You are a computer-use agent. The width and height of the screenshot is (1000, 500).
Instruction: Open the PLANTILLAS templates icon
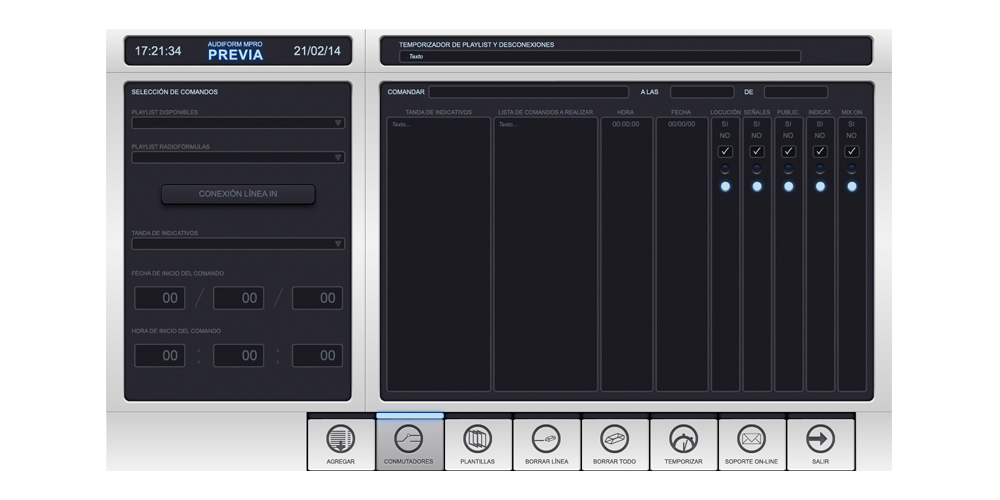[x=478, y=439]
